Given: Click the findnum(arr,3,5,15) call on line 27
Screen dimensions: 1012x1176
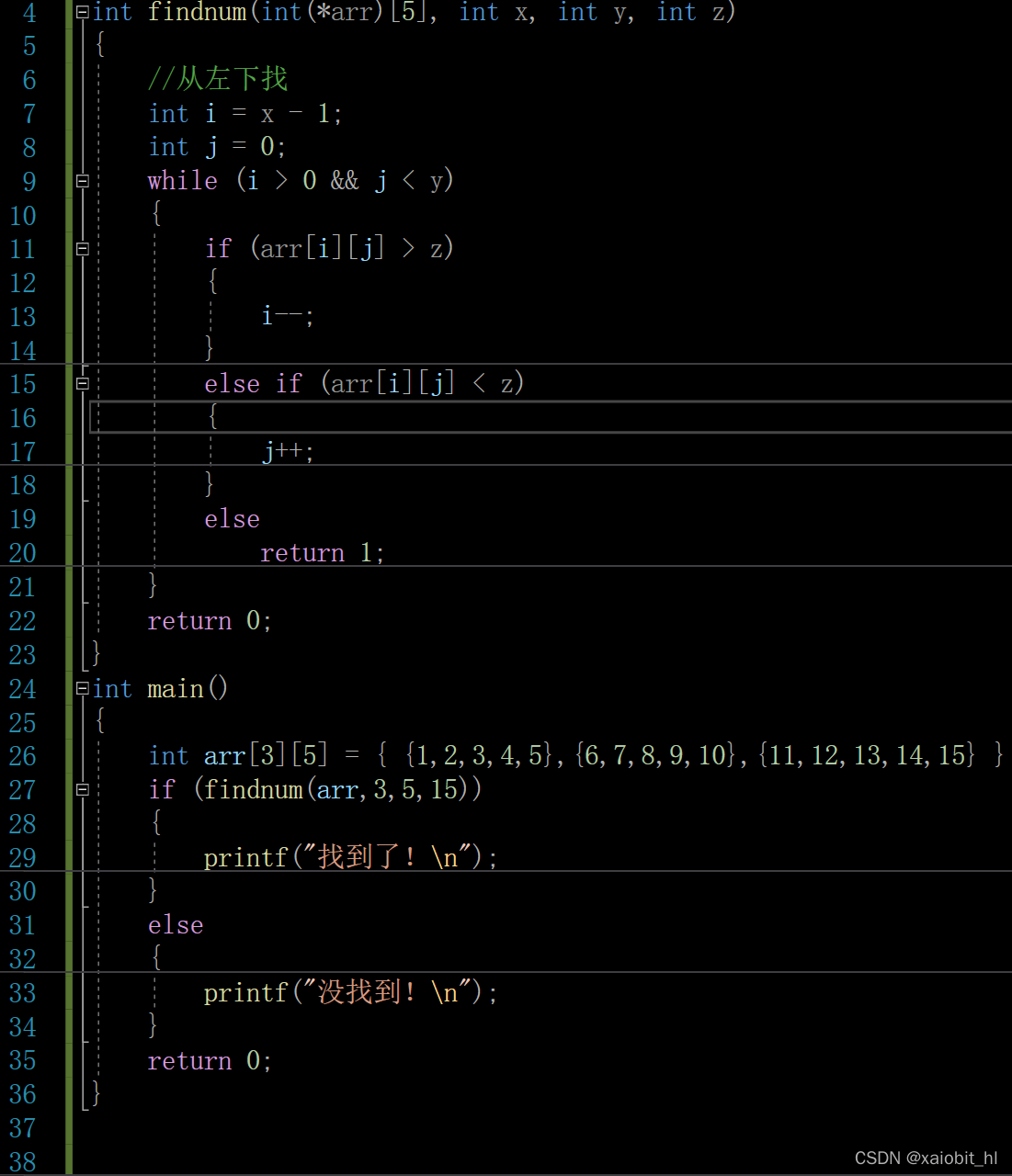Looking at the screenshot, I should [335, 789].
